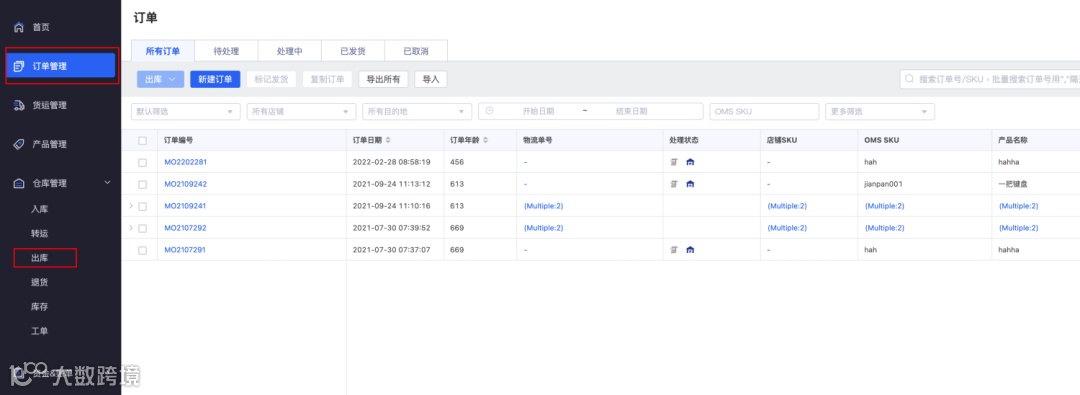Screen dimensions: 1080x395
Task: Click the 结束日期 end date field
Action: pyautogui.click(x=632, y=111)
